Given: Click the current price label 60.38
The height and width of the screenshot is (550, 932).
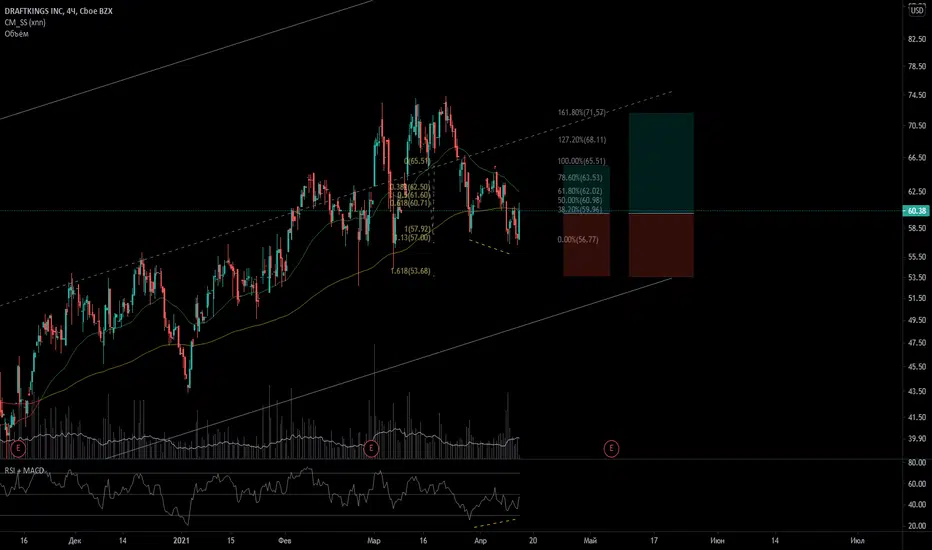Looking at the screenshot, I should pyautogui.click(x=916, y=211).
